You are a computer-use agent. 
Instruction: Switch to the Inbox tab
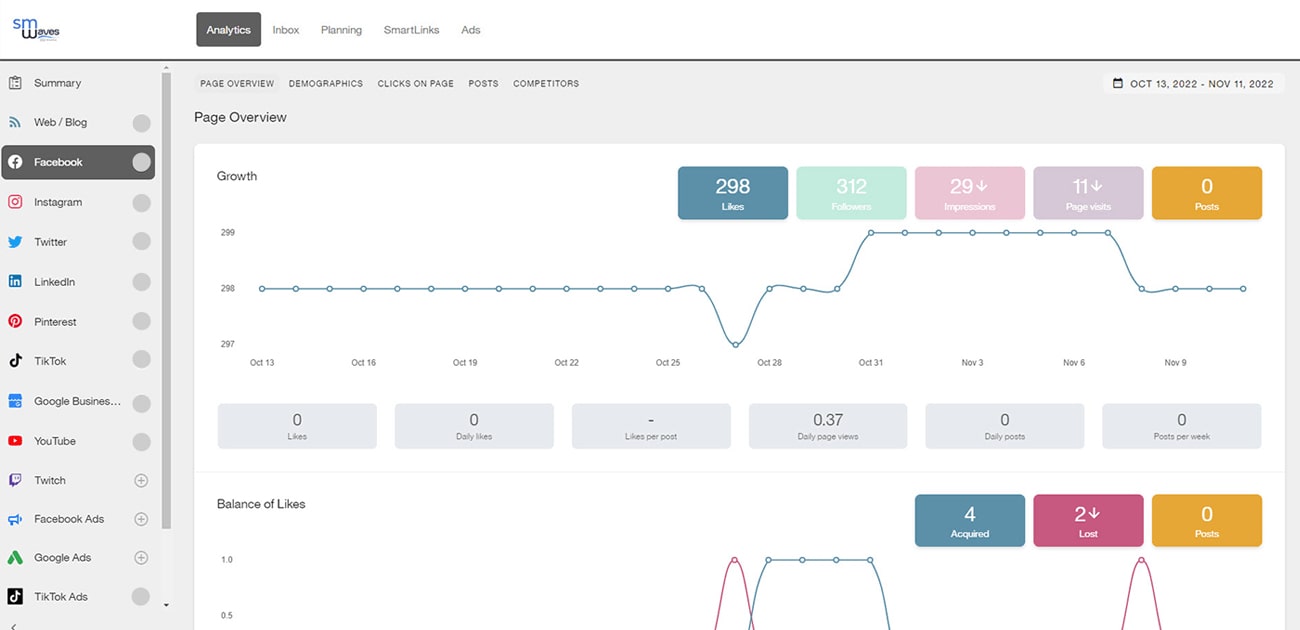coord(286,30)
